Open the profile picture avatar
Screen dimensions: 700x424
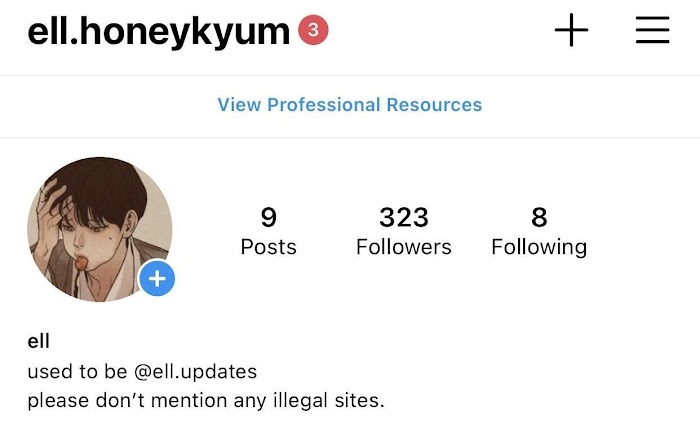[100, 229]
